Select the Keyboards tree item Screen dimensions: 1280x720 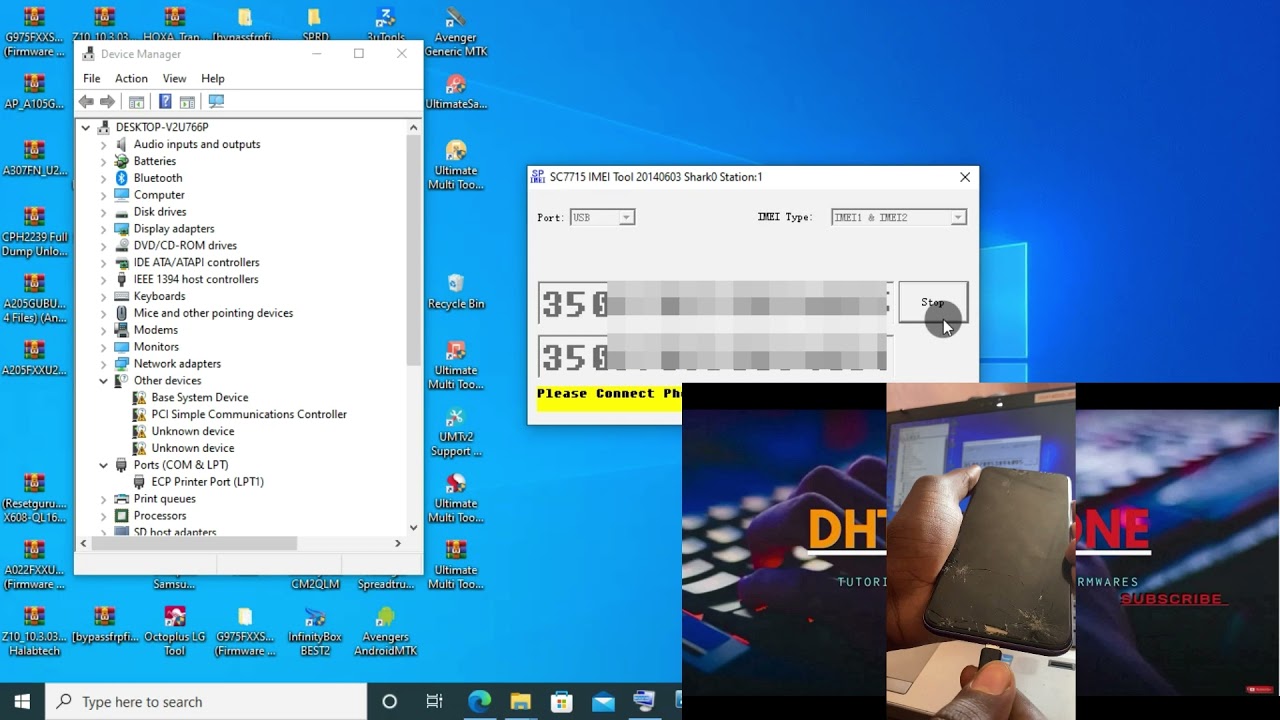point(159,296)
